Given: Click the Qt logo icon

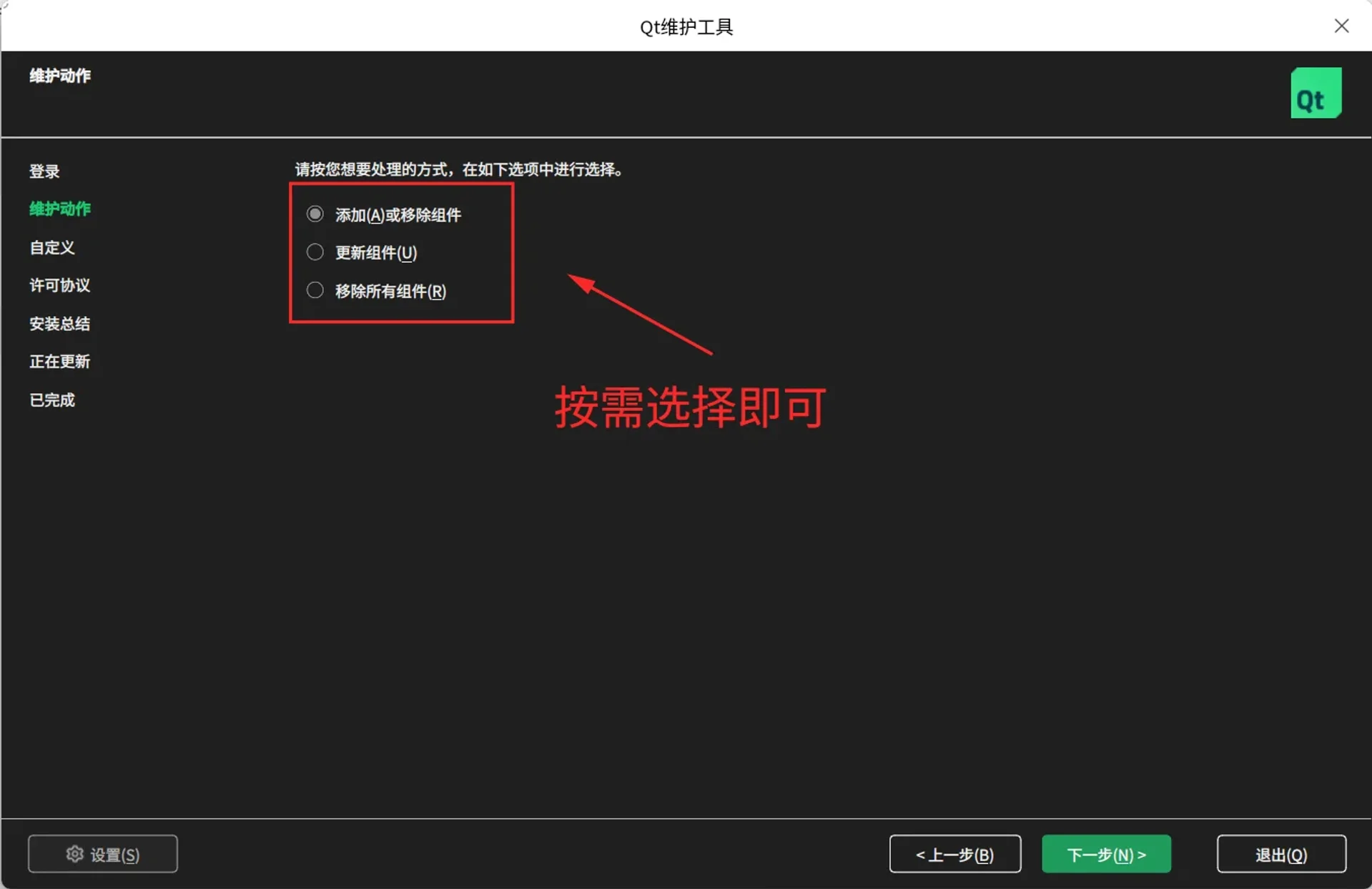Looking at the screenshot, I should click(1316, 92).
